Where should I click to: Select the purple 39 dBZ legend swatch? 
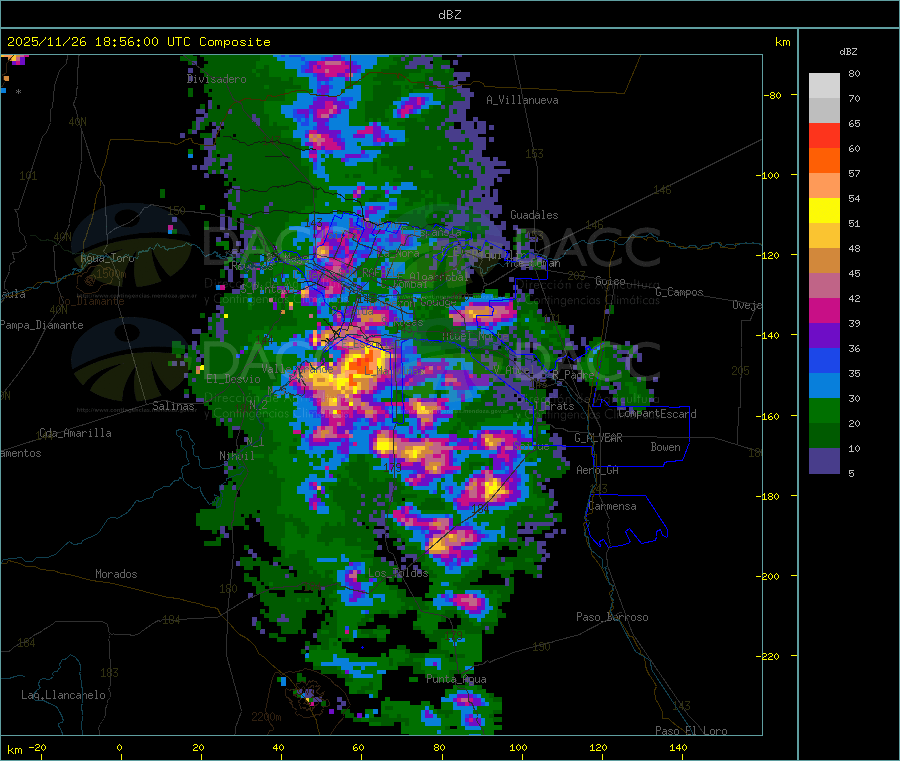coord(824,336)
